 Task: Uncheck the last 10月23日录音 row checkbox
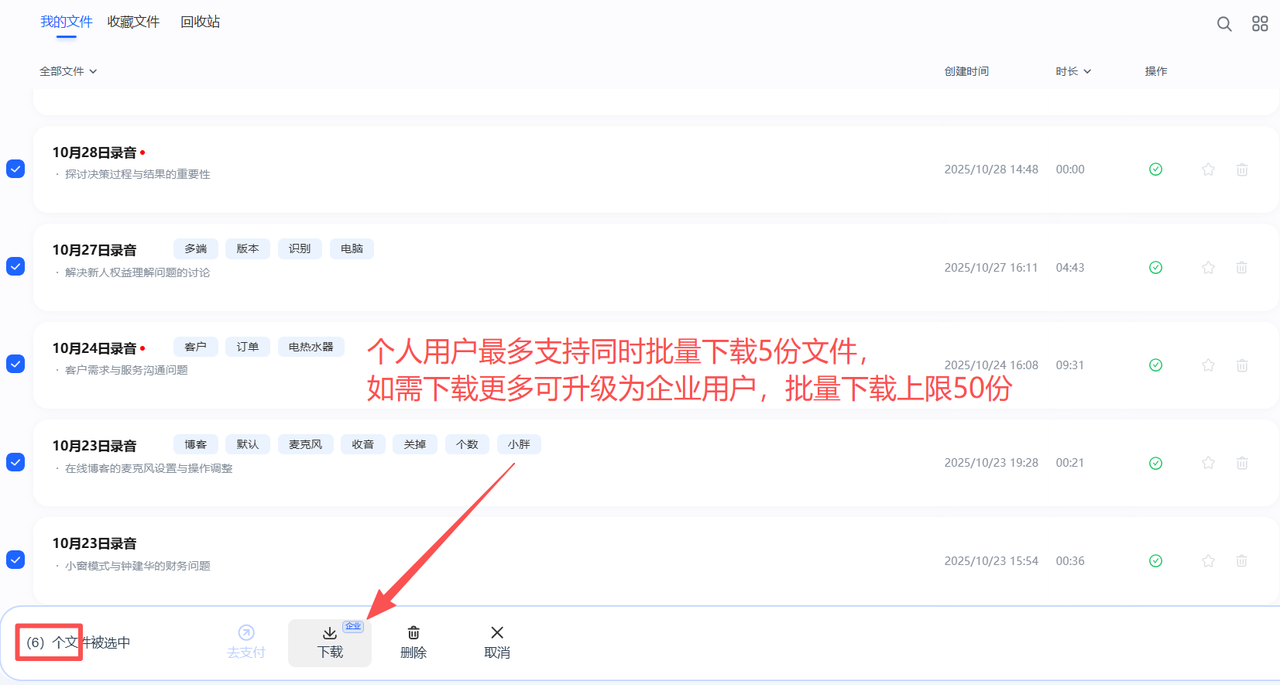coord(16,560)
